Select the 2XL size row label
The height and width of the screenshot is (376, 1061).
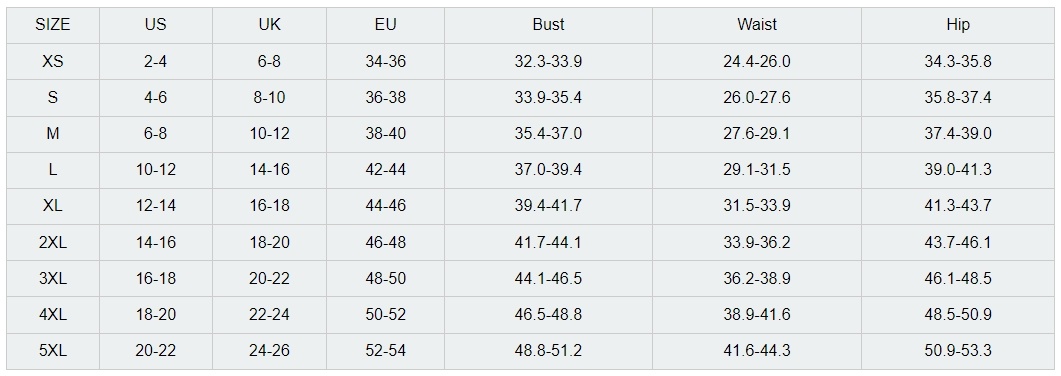pos(53,242)
